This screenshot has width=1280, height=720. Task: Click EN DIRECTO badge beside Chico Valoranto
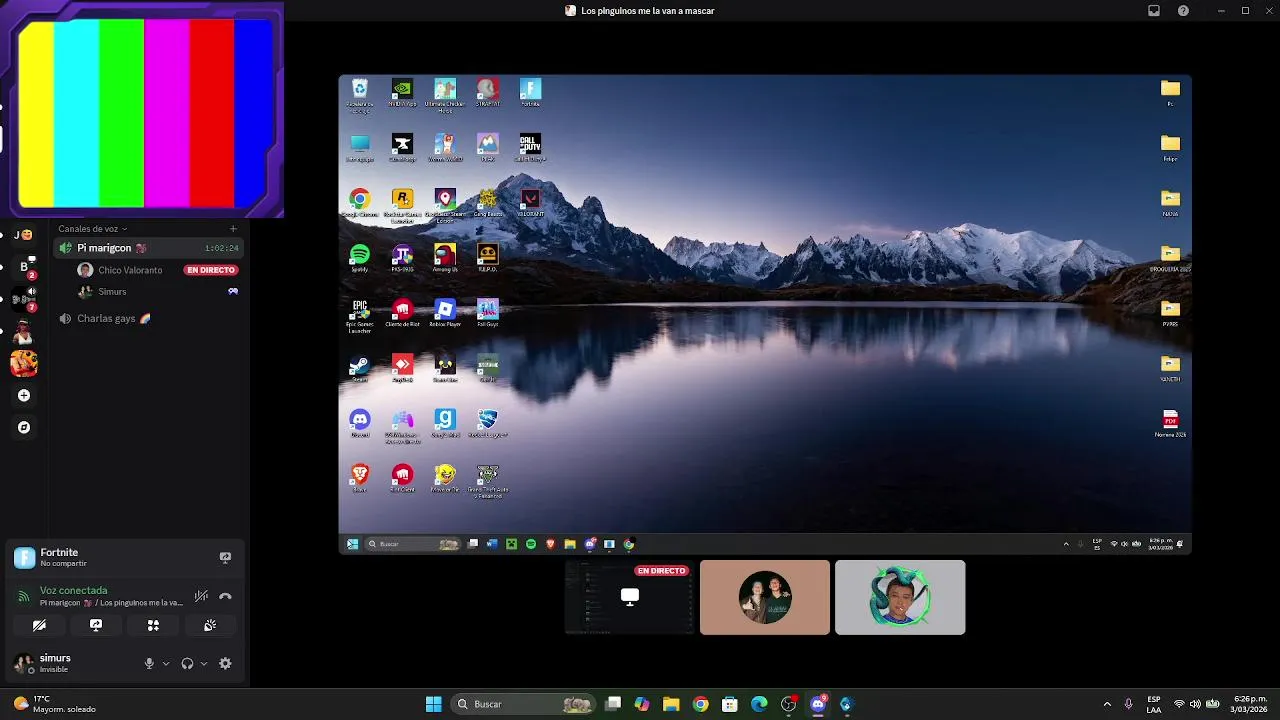coord(211,270)
